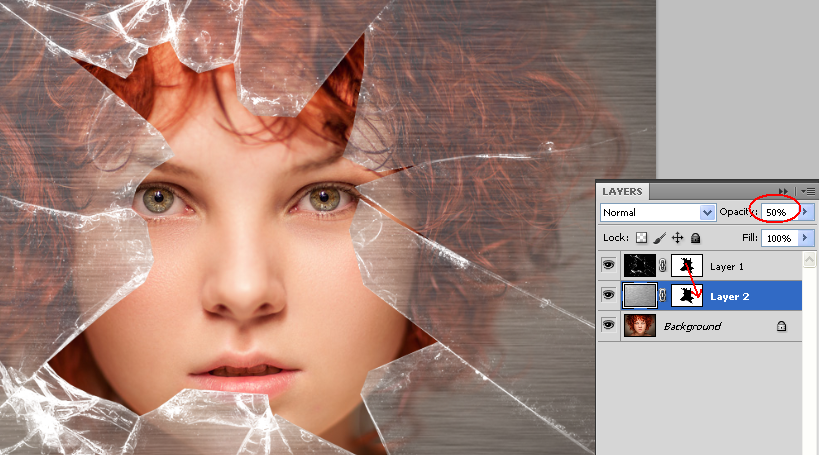Toggle visibility of the Background layer
Viewport: 819px width, 455px height.
coord(609,325)
